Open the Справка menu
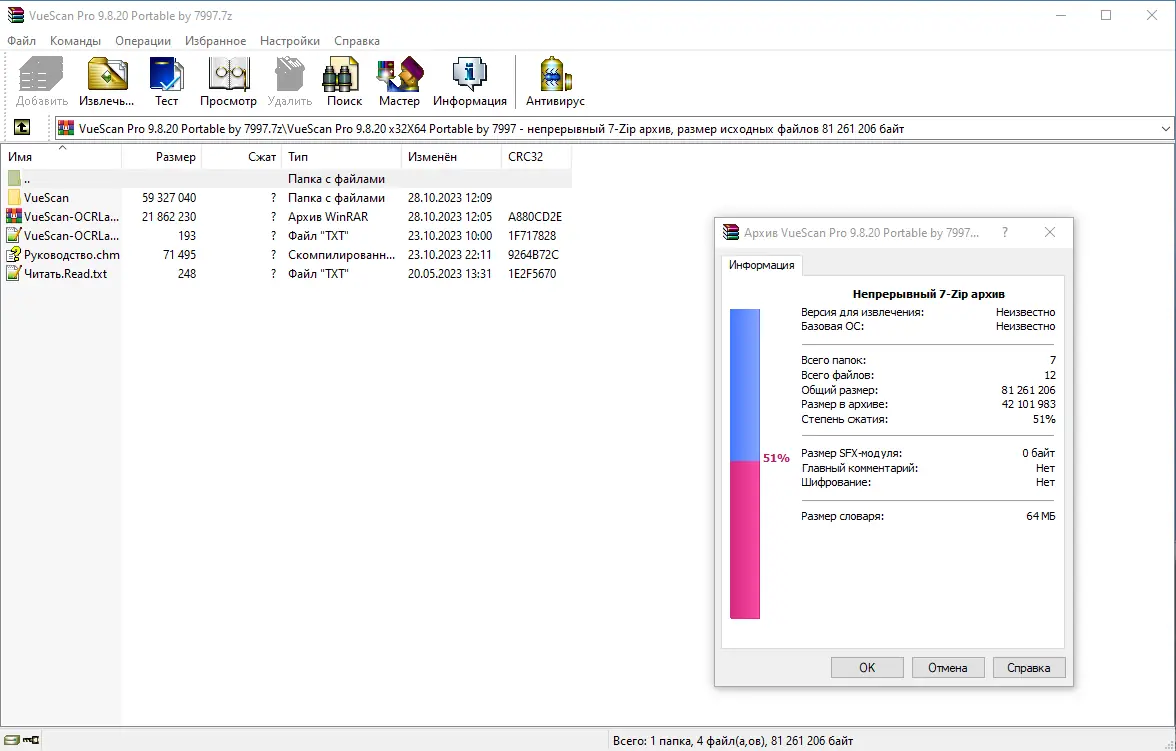The width and height of the screenshot is (1176, 751). (357, 41)
